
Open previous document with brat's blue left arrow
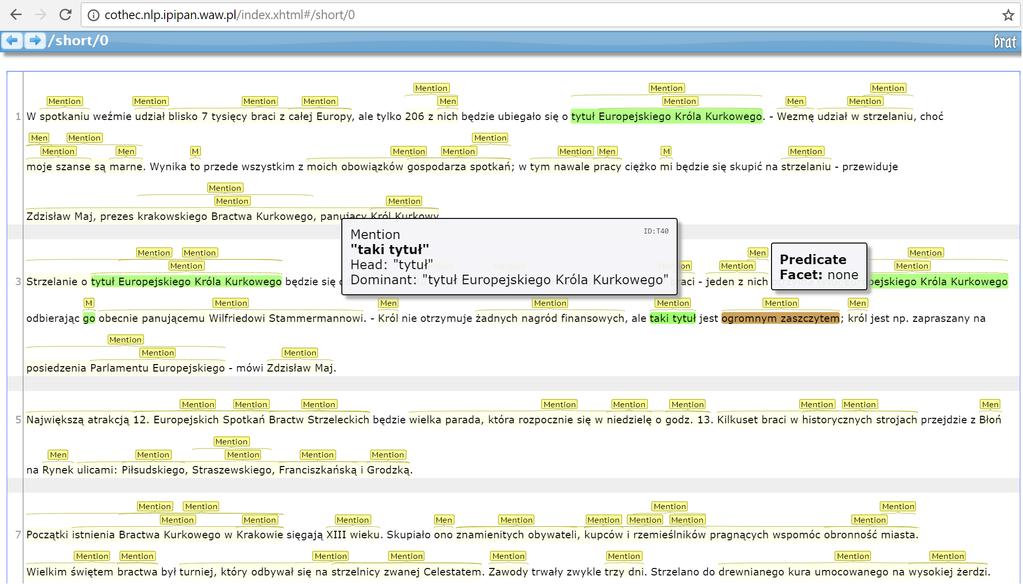[12, 40]
